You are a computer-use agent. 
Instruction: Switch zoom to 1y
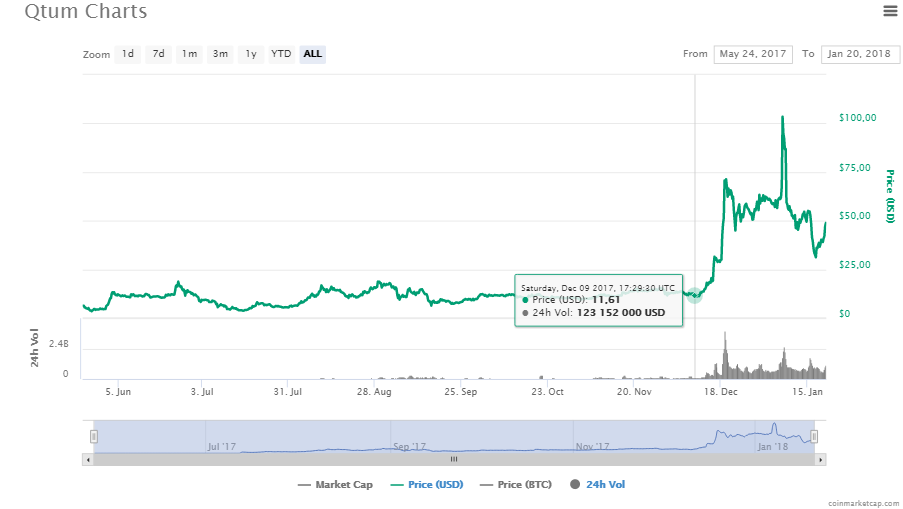251,54
